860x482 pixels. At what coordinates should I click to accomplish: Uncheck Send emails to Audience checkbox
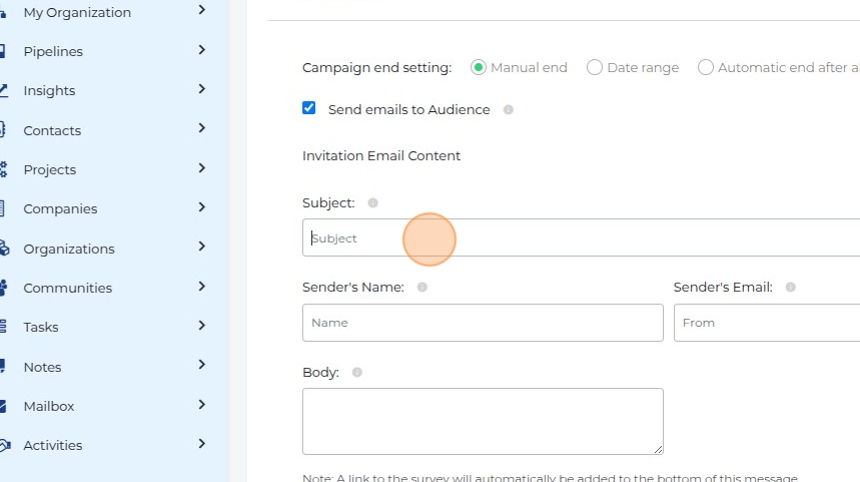tap(309, 108)
